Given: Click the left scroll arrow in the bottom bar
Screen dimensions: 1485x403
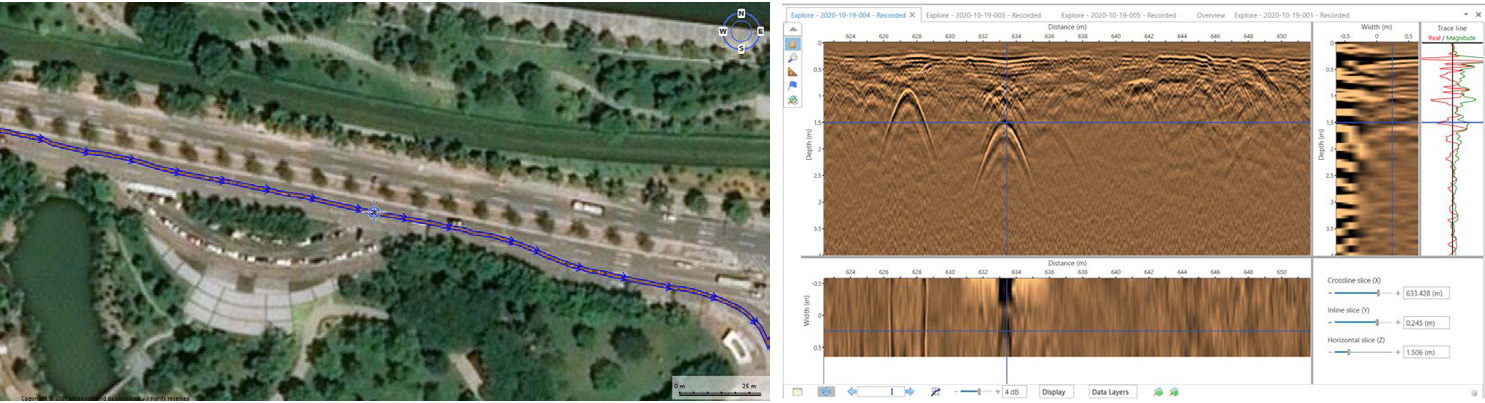Looking at the screenshot, I should click(852, 392).
